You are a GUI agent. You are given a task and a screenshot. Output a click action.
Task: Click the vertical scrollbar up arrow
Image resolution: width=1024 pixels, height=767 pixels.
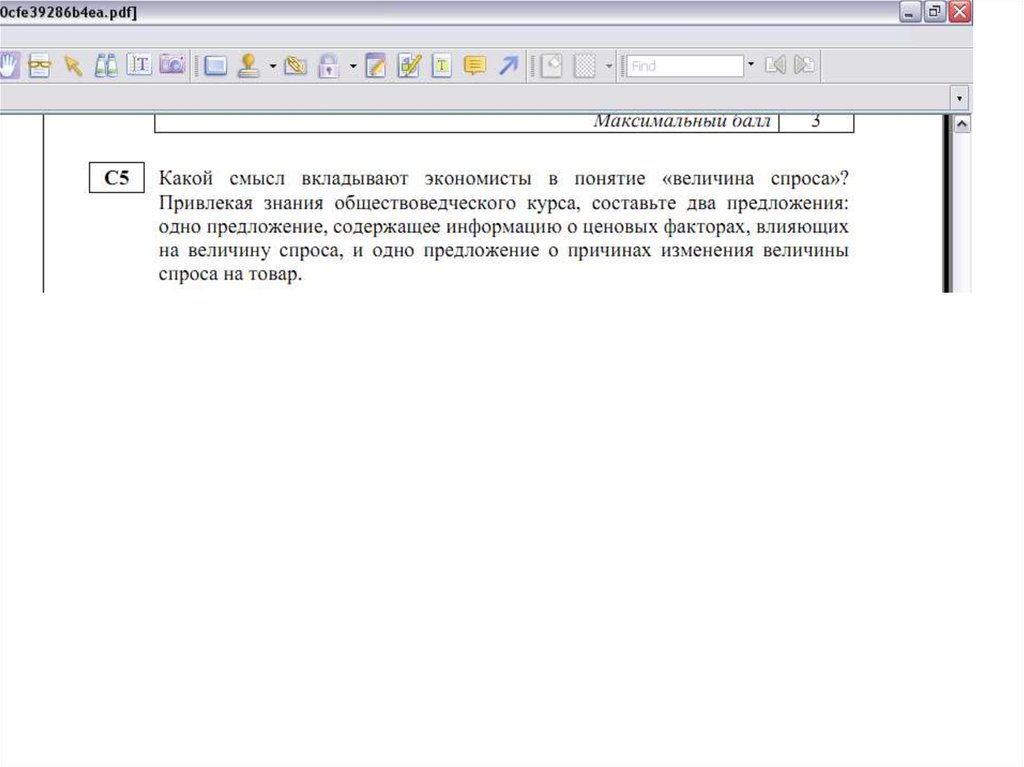pos(962,124)
